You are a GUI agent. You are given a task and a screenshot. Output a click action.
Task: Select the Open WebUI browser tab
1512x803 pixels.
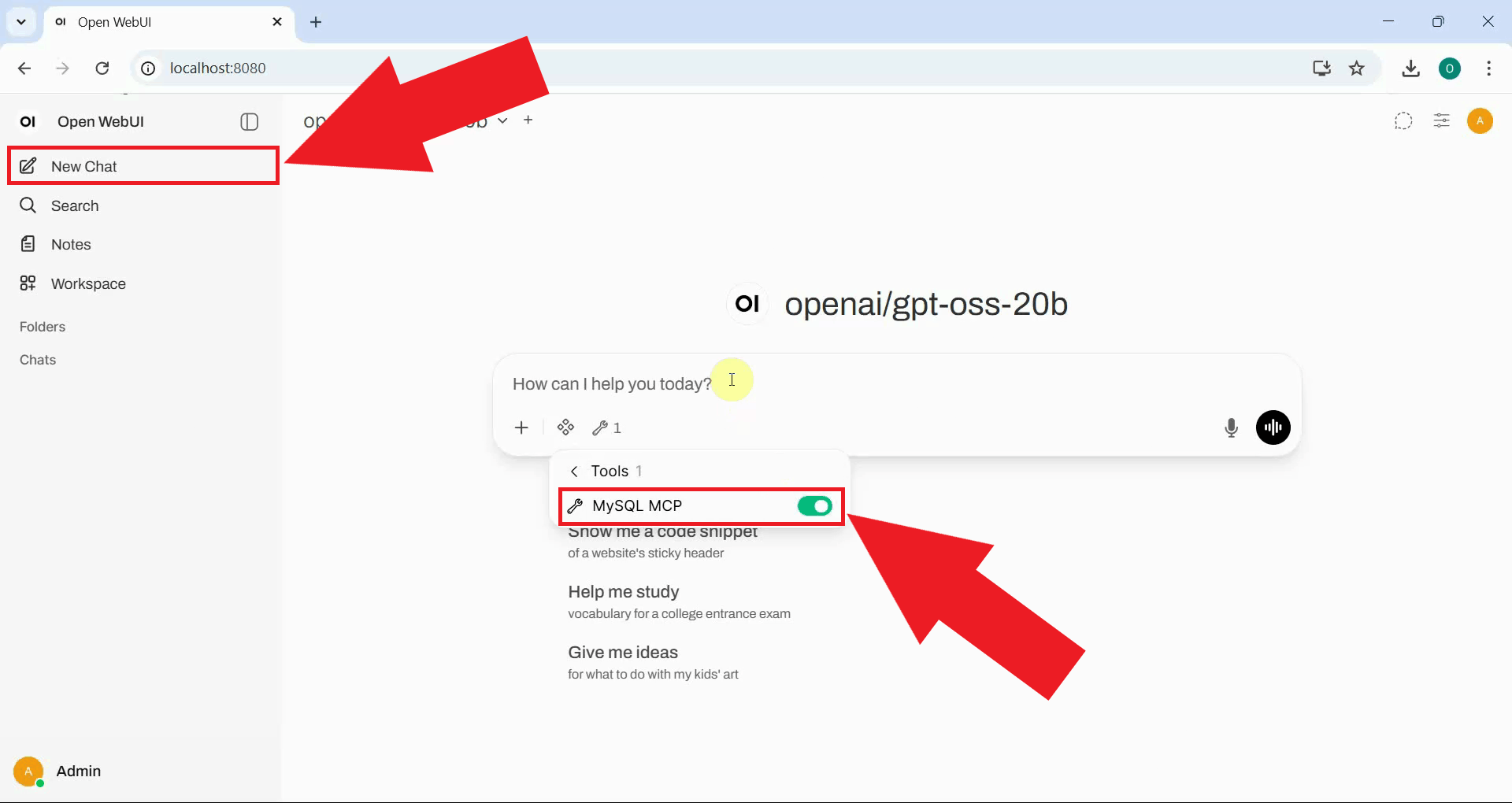(169, 22)
